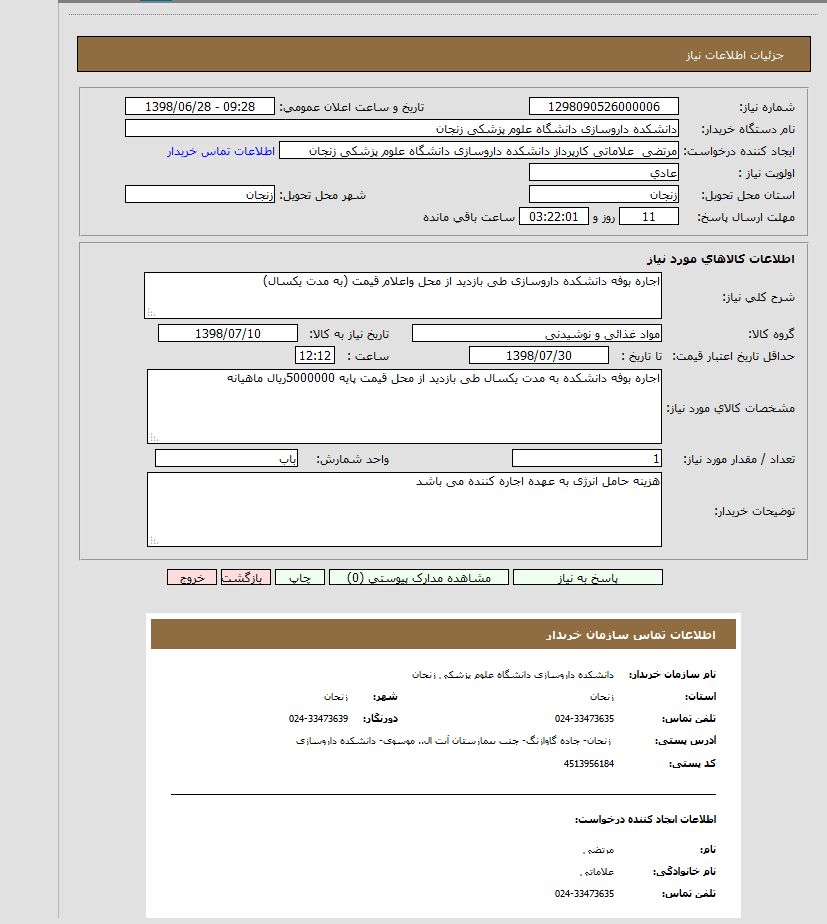Open مشاهده مدارک پیوستی (0) attachments button

[x=418, y=578]
